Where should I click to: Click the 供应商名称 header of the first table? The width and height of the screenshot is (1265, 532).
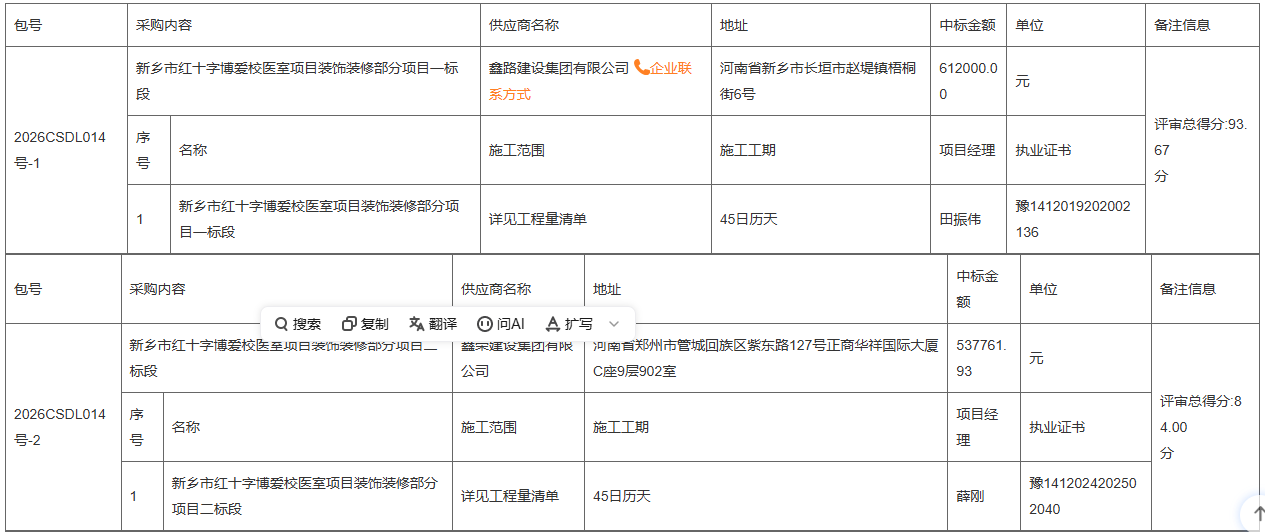coord(524,25)
